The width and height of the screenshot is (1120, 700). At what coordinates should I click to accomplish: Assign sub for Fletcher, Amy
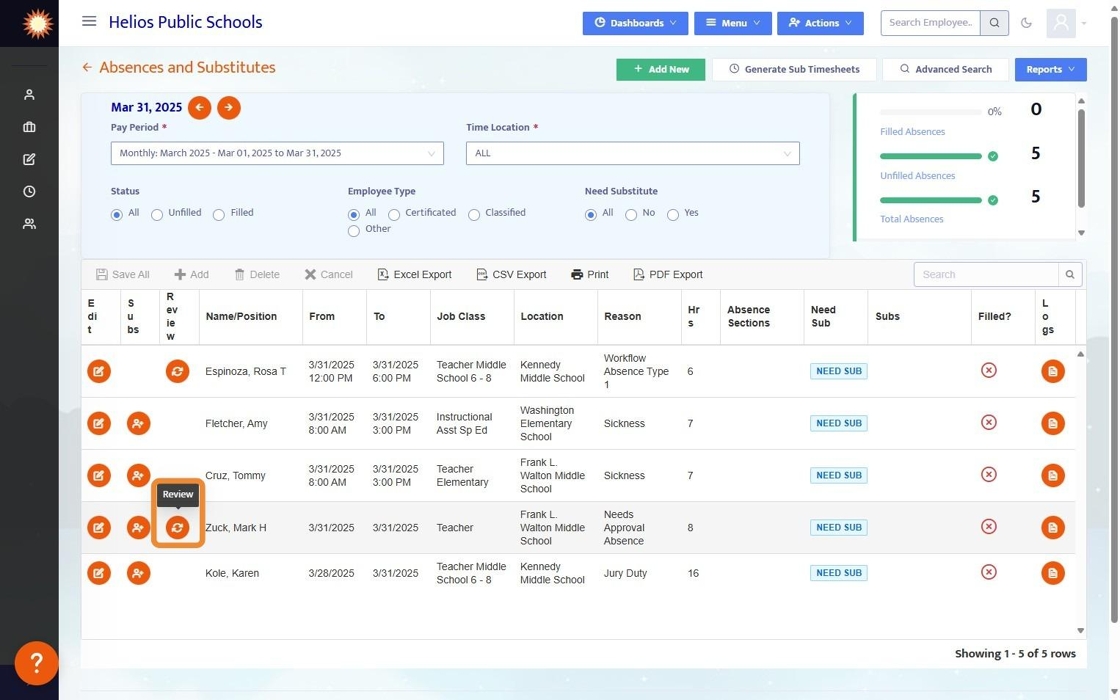click(x=139, y=424)
